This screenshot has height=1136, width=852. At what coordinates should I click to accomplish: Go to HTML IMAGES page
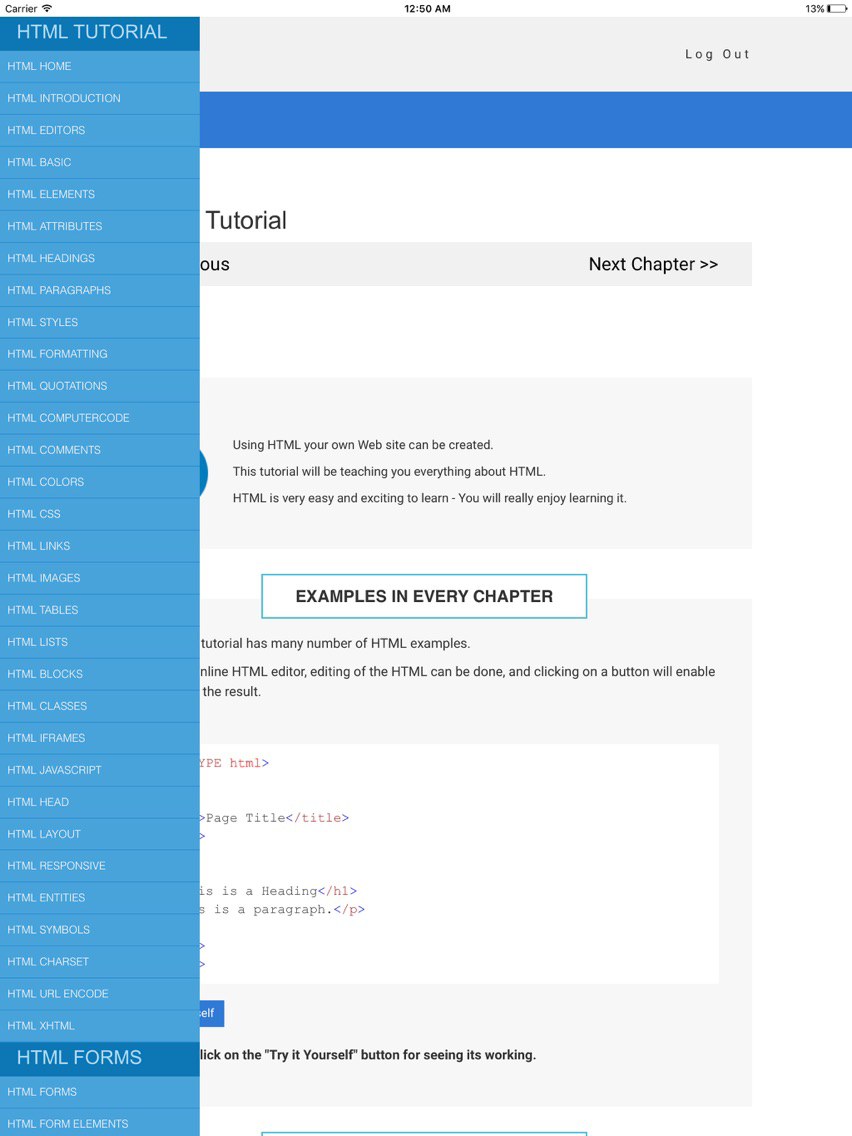point(99,577)
